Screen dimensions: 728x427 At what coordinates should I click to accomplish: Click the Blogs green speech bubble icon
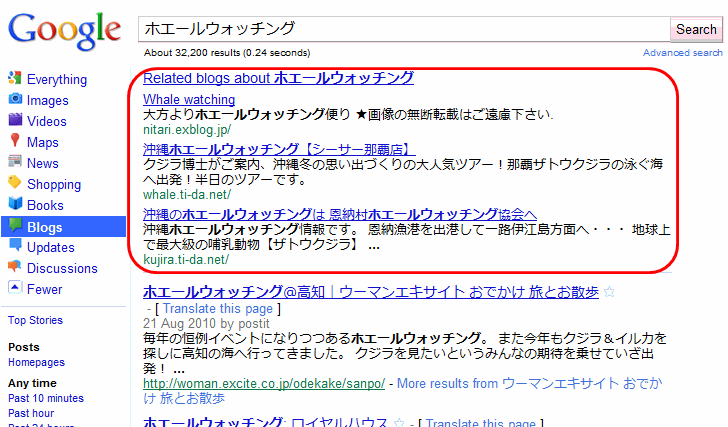pyautogui.click(x=15, y=225)
